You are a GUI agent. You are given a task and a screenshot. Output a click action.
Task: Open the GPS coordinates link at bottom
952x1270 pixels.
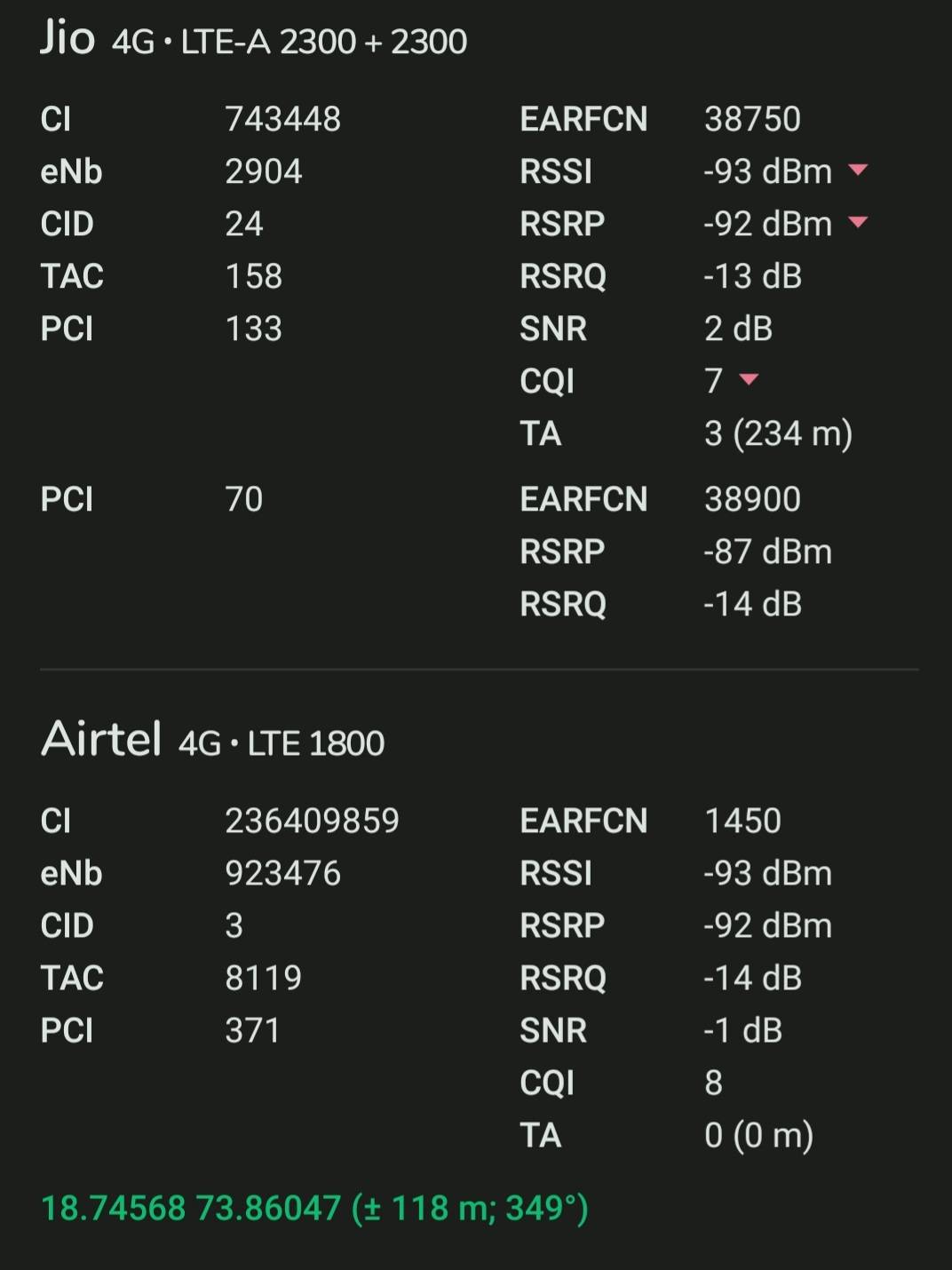tap(315, 1207)
